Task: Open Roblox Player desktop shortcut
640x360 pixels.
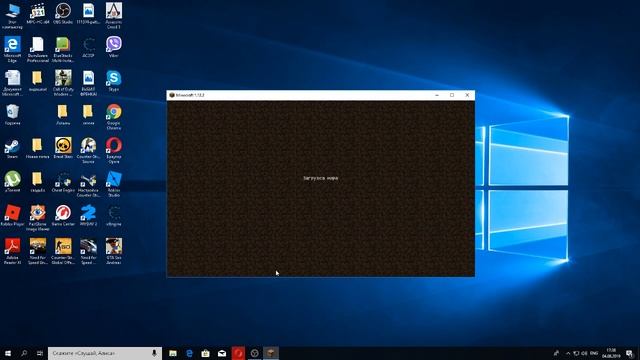Action: point(12,216)
